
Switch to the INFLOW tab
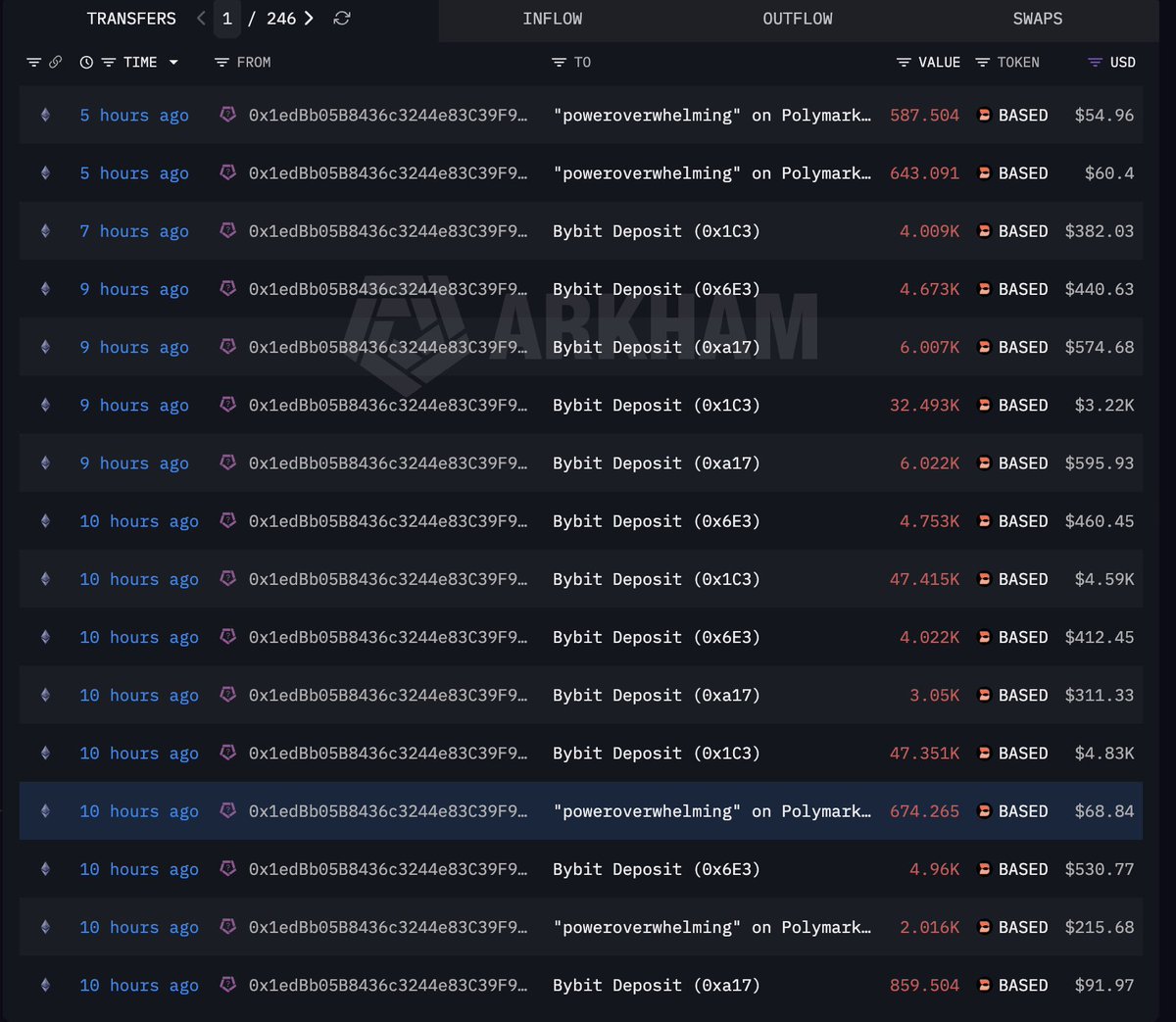pos(553,19)
